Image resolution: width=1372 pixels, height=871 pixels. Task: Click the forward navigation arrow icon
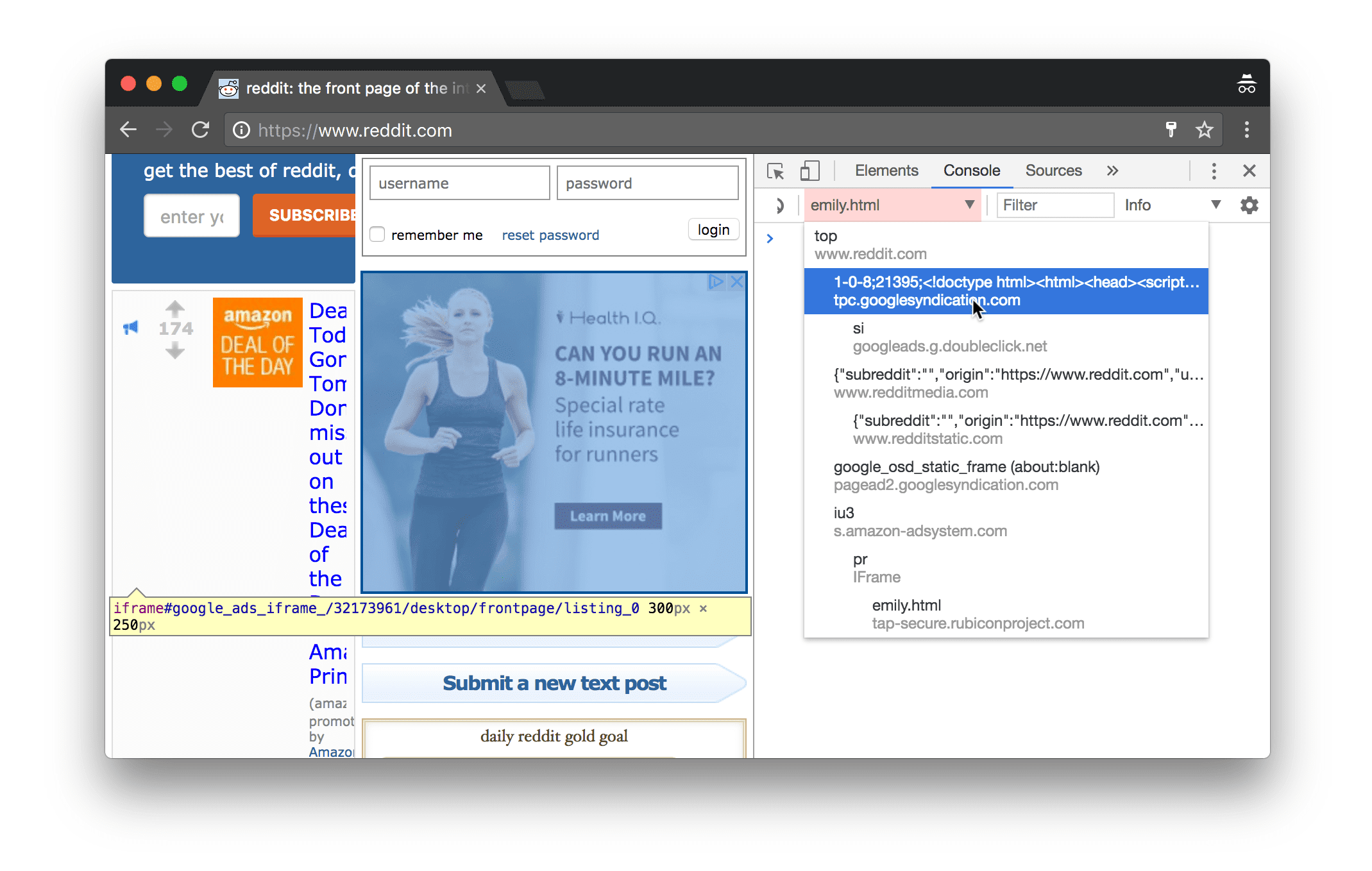(x=163, y=129)
